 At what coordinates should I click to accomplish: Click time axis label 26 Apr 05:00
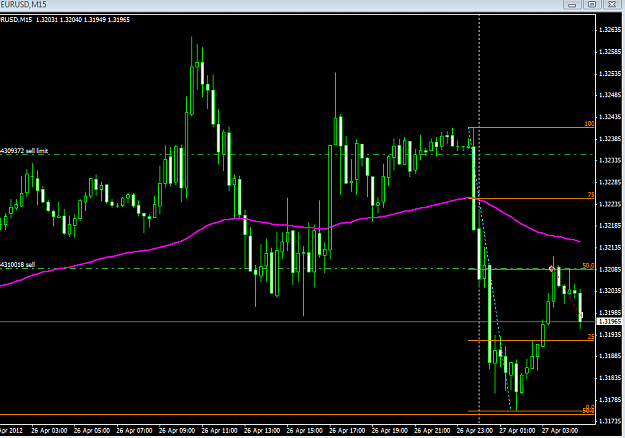pyautogui.click(x=92, y=431)
